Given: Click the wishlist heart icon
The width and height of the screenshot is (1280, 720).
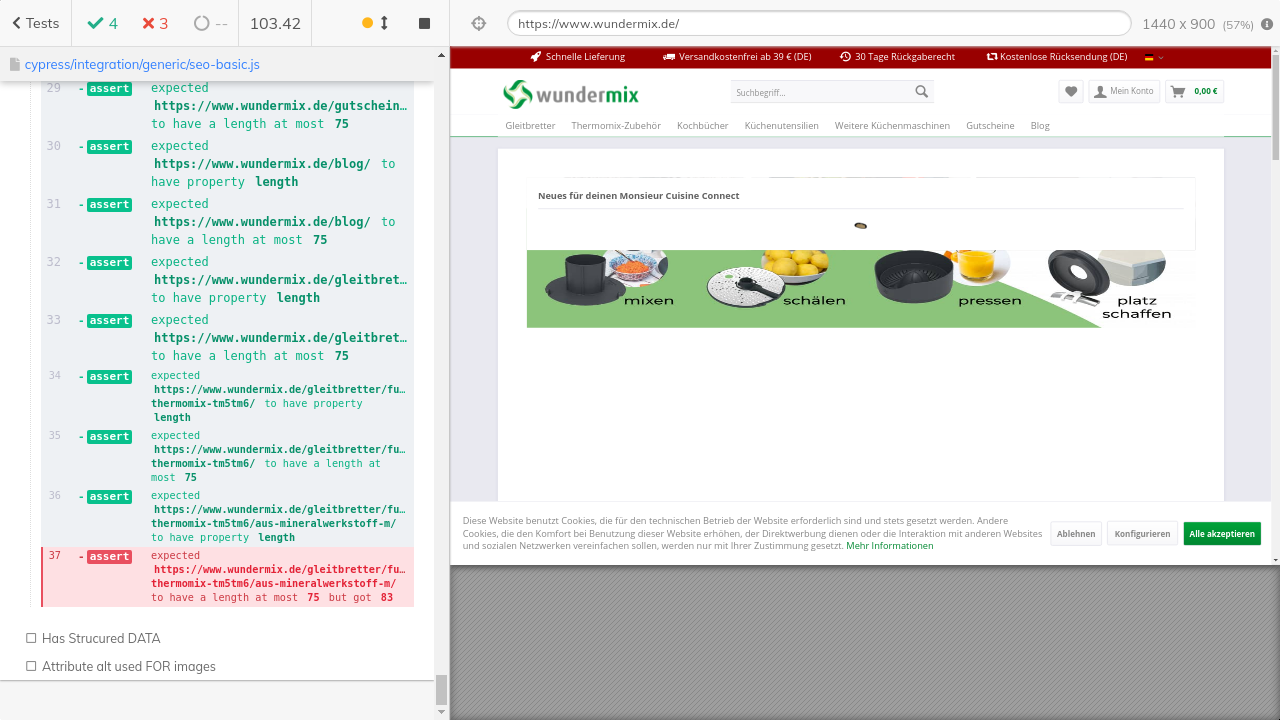Looking at the screenshot, I should (1071, 91).
